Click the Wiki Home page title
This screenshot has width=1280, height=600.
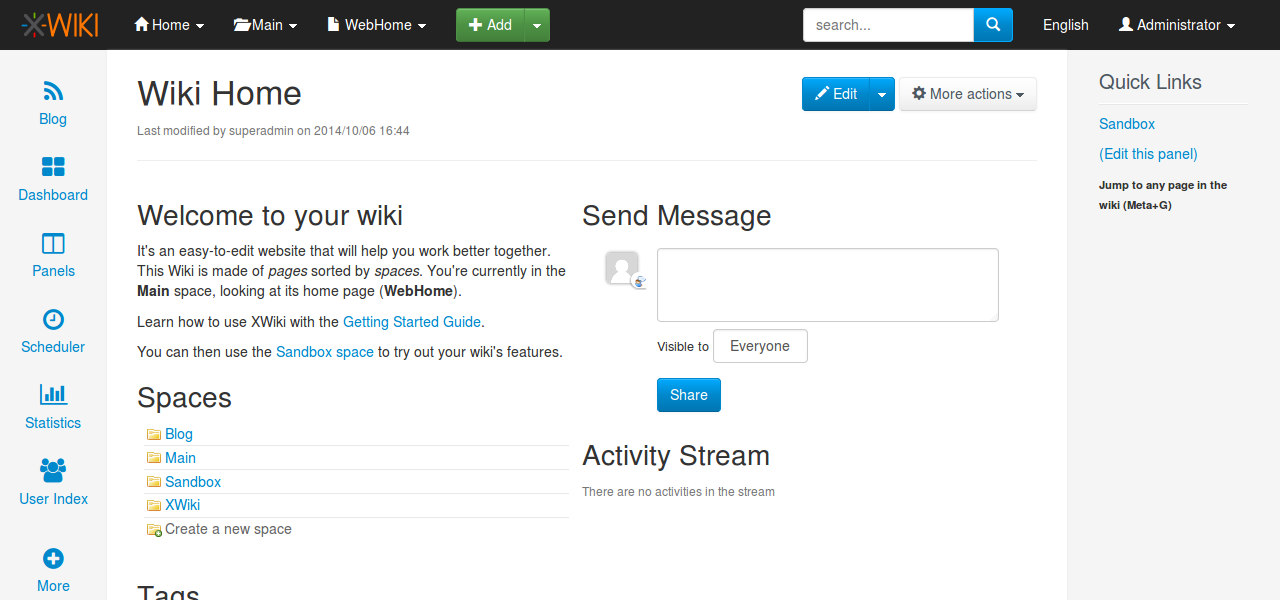coord(219,93)
